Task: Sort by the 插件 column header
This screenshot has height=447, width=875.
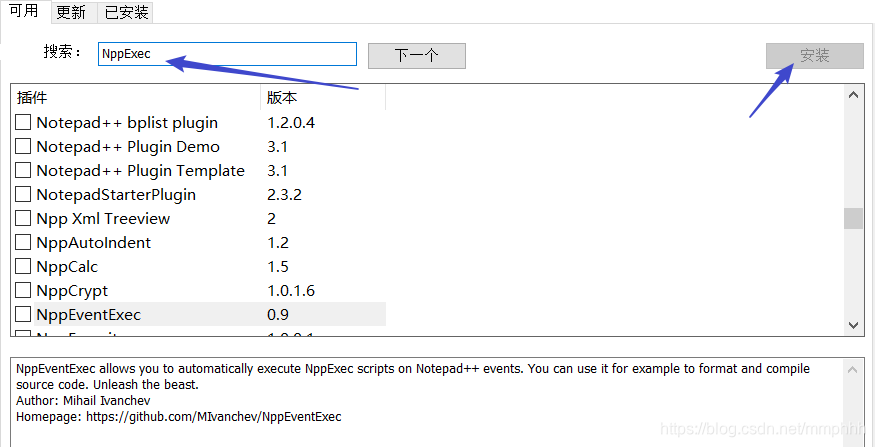Action: coord(136,98)
